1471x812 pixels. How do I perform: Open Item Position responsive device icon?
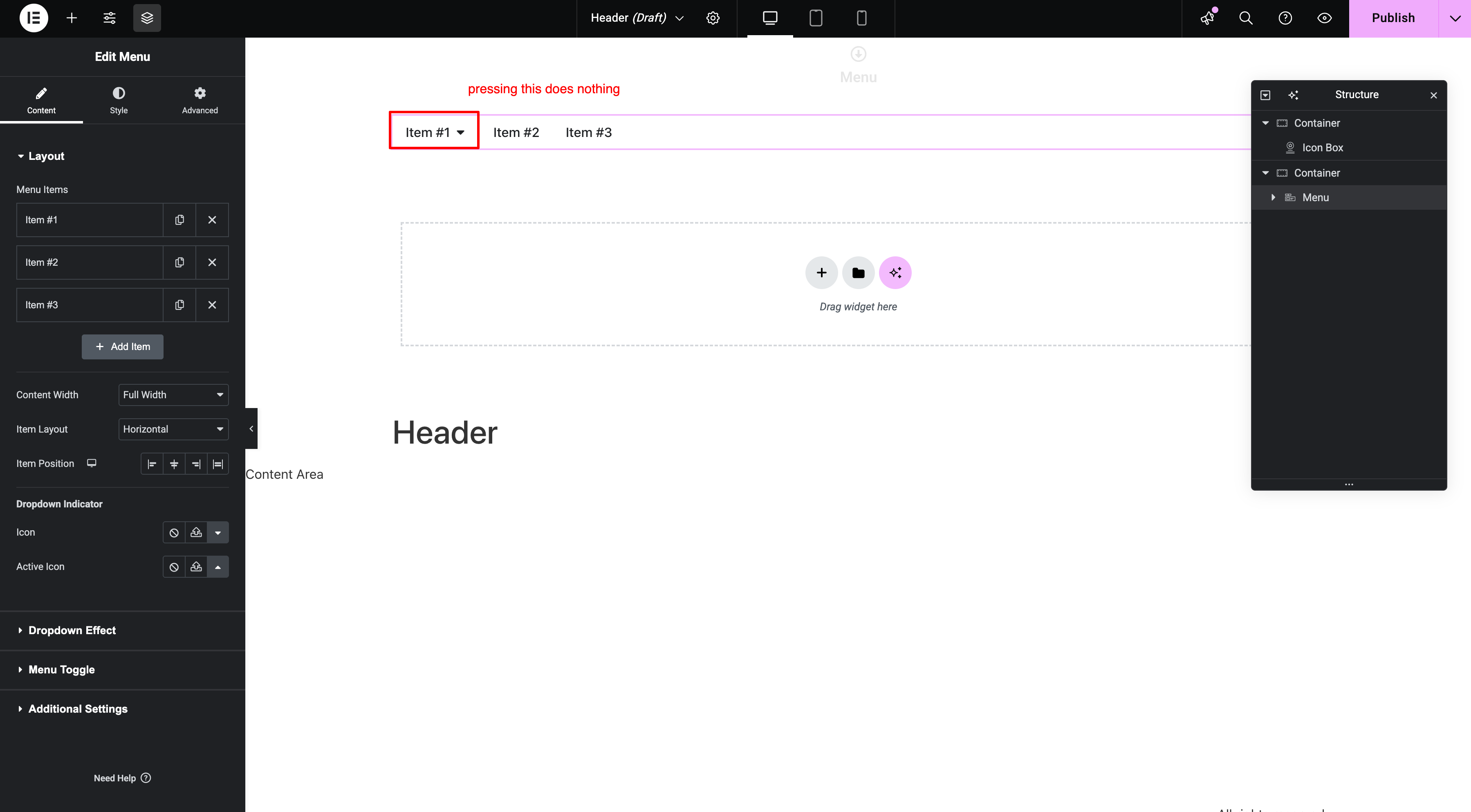(91, 463)
